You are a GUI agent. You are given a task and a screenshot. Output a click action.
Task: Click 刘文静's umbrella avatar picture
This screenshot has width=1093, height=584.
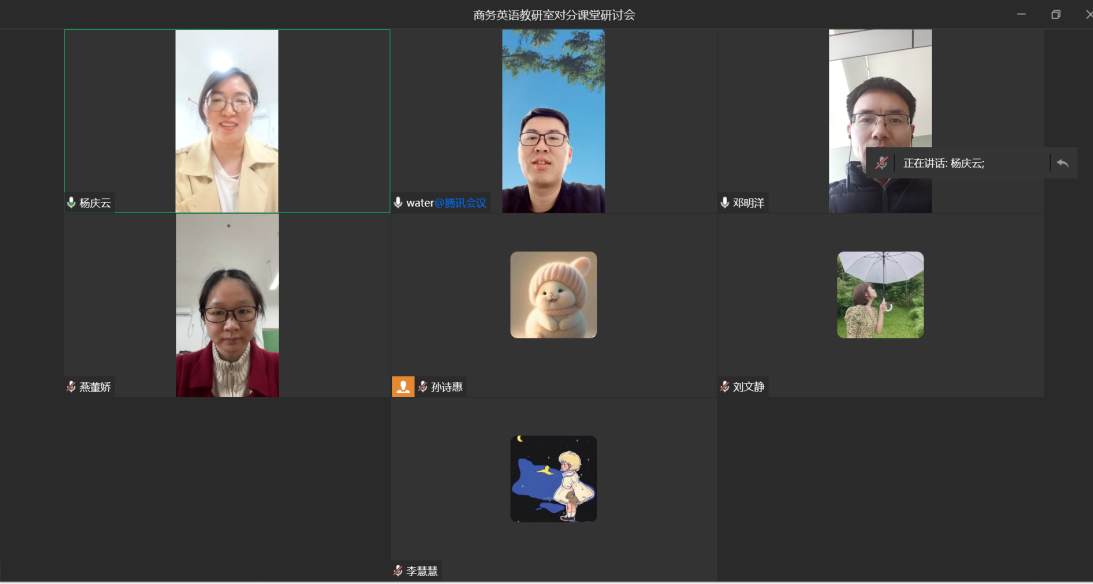[x=880, y=295]
